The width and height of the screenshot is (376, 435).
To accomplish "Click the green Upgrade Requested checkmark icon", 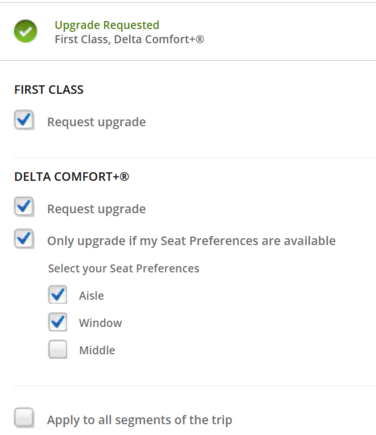I will 25,31.
